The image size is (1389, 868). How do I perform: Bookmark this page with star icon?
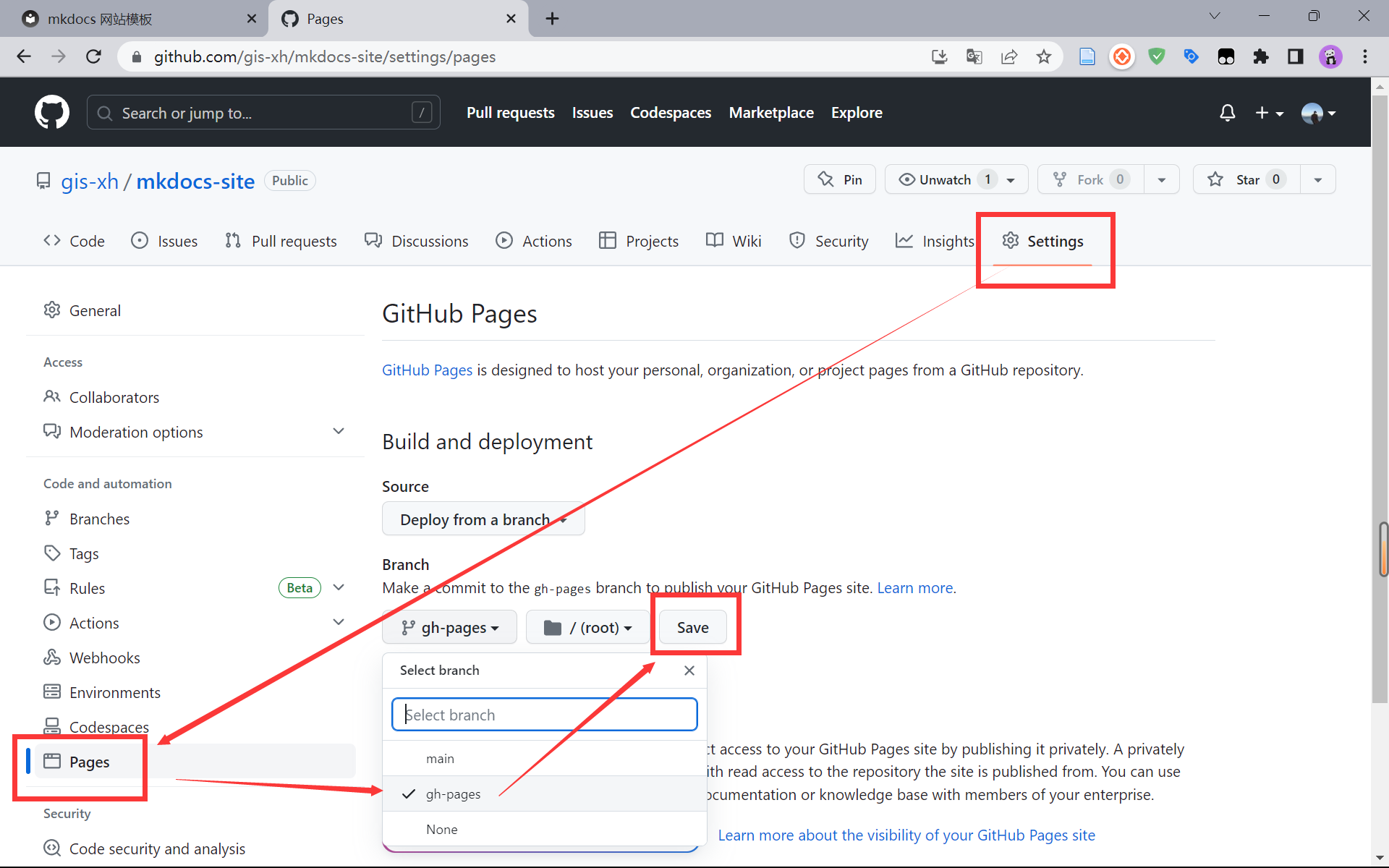[x=1044, y=56]
